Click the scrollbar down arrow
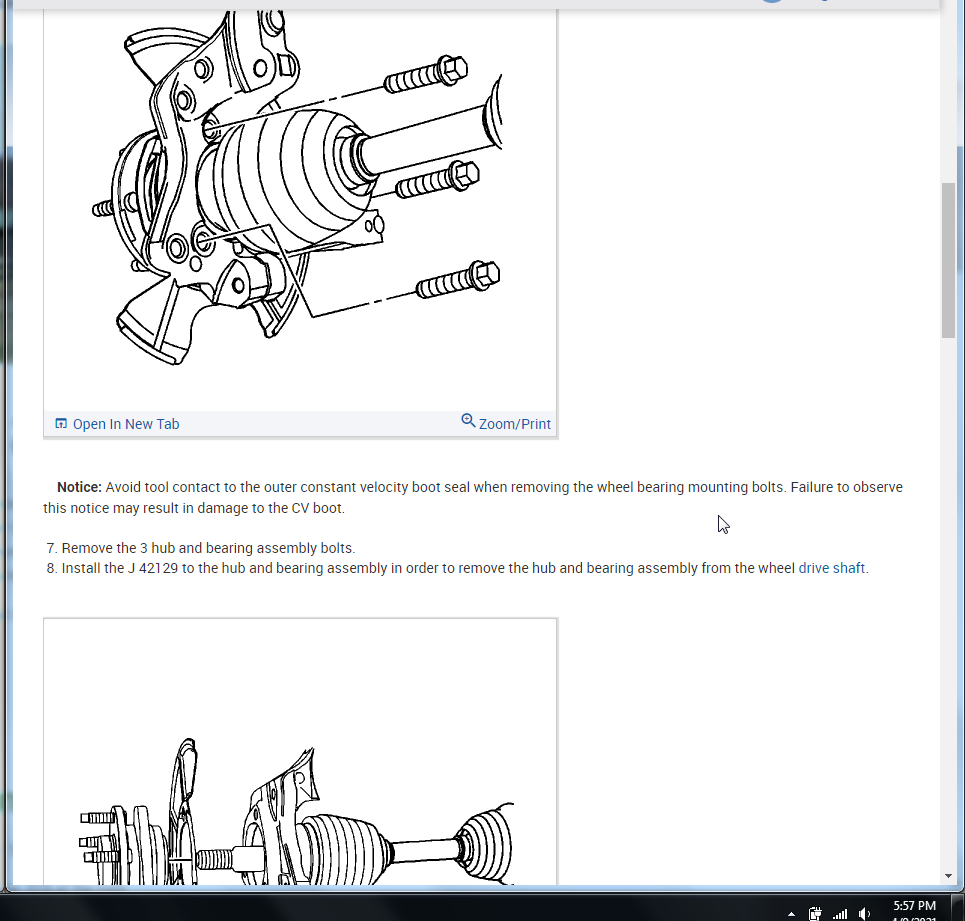 coord(948,875)
